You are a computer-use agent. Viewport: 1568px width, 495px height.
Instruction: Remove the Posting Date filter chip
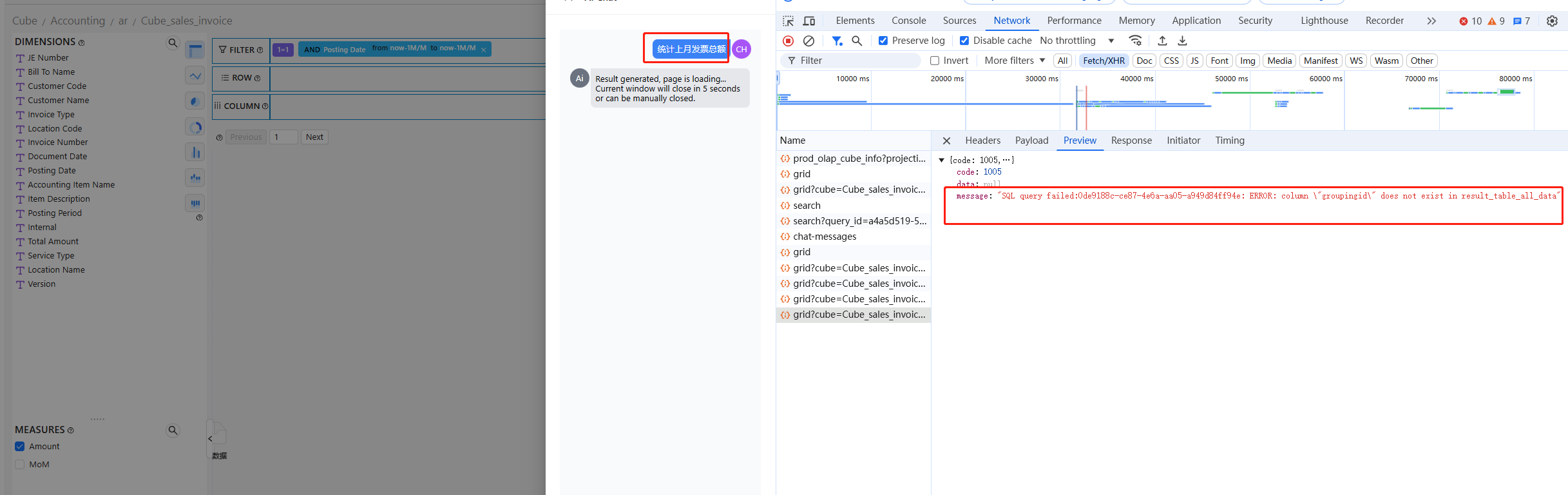[x=484, y=50]
